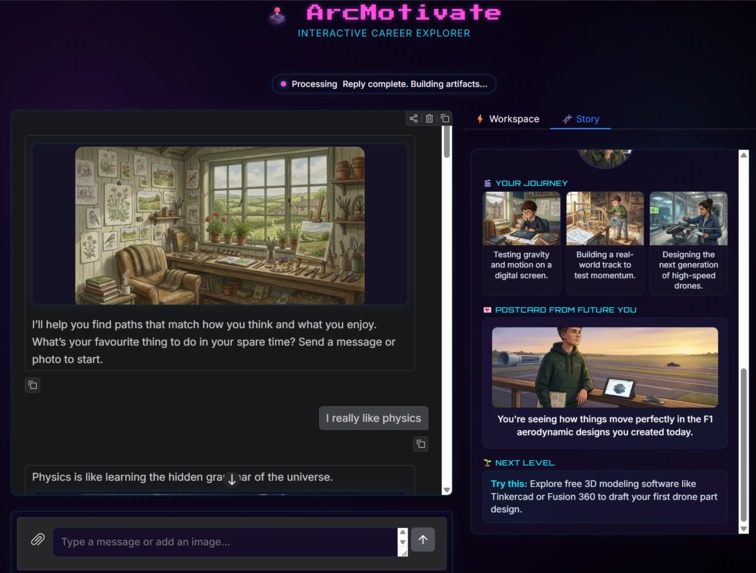Screen dimensions: 756x573
Task: Click 'Physics is like learning the hidden' message
Action: [x=182, y=477]
